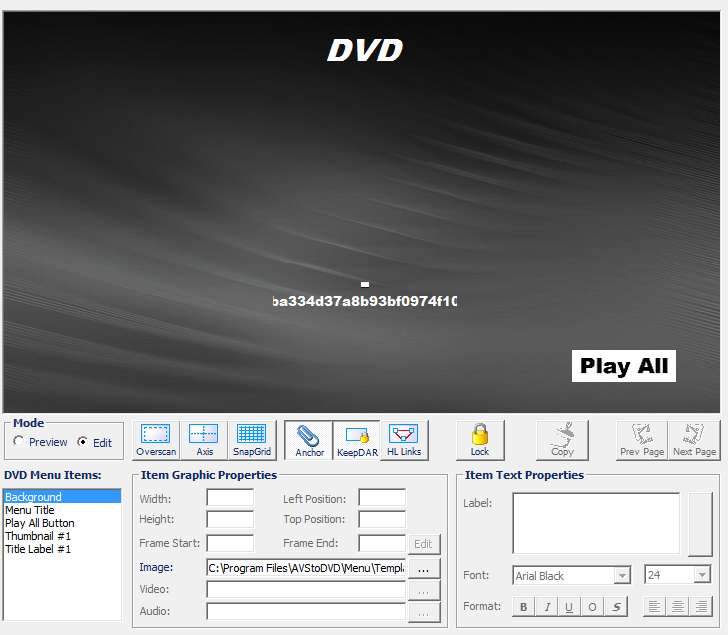Select Preview mode
The image size is (728, 635).
pos(19,441)
